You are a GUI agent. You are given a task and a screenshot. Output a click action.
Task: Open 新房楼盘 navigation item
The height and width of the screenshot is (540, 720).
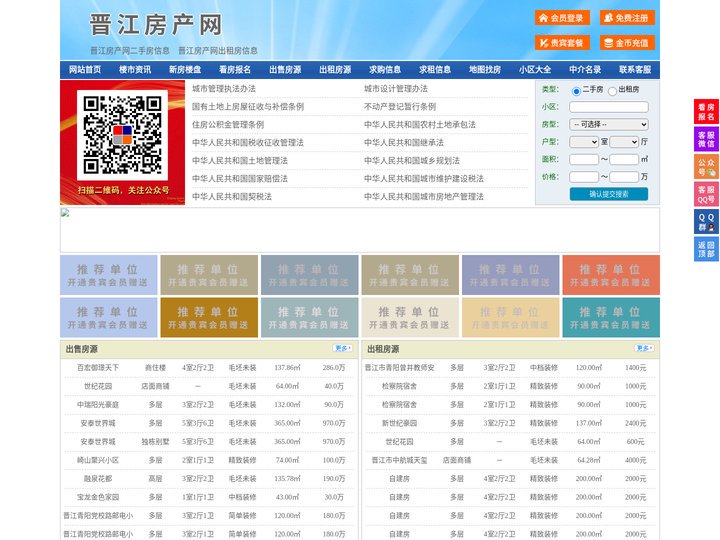[185, 70]
